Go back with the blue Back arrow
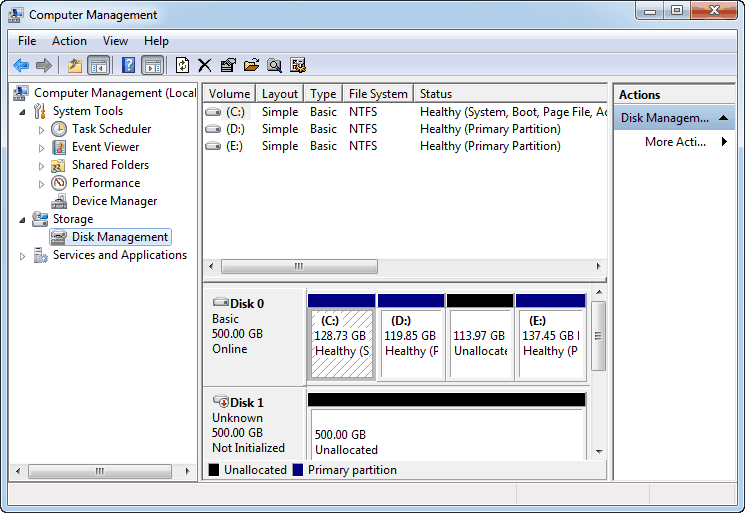Screen dimensions: 745x513 point(21,65)
